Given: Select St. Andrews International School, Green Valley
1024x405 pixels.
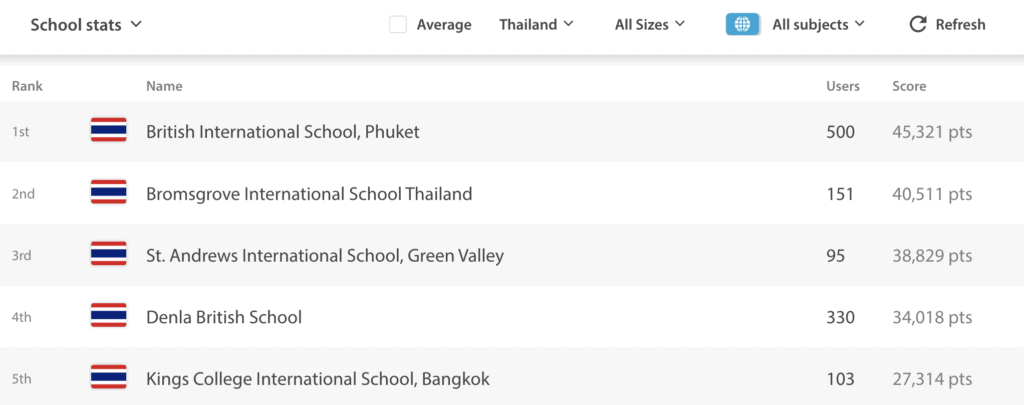Looking at the screenshot, I should pos(325,256).
